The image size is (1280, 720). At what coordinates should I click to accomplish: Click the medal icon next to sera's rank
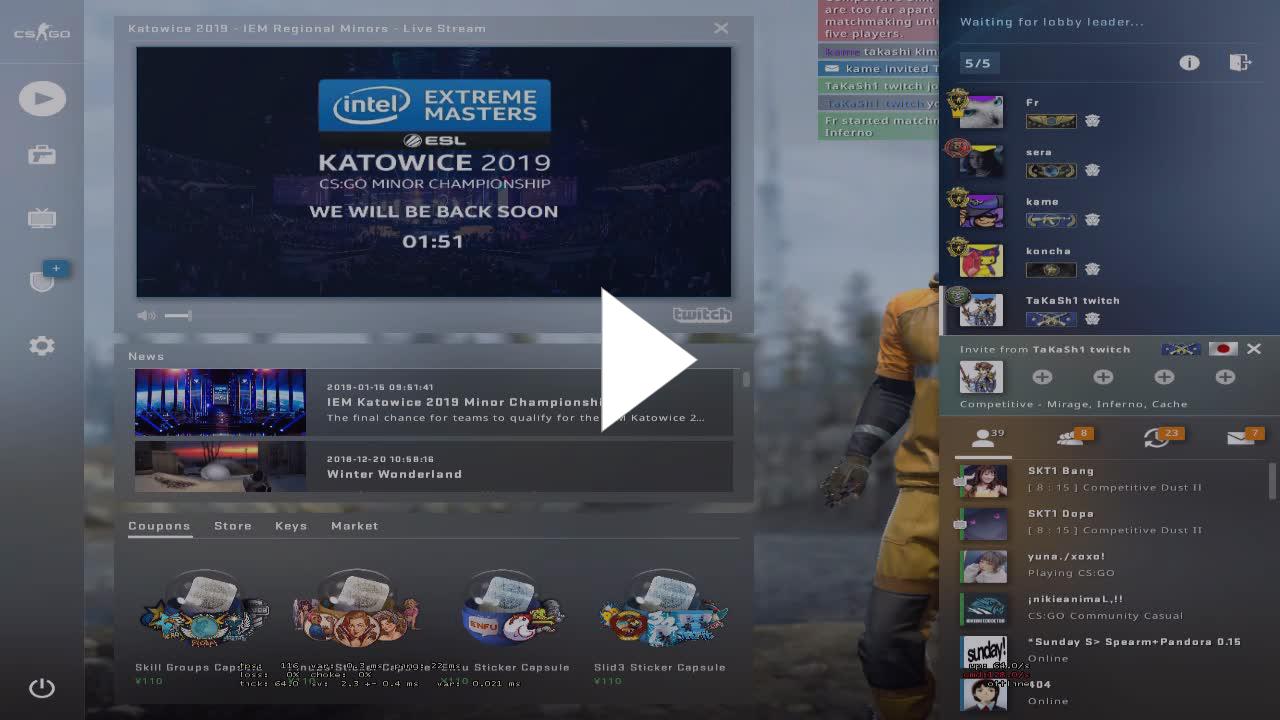coord(1092,171)
